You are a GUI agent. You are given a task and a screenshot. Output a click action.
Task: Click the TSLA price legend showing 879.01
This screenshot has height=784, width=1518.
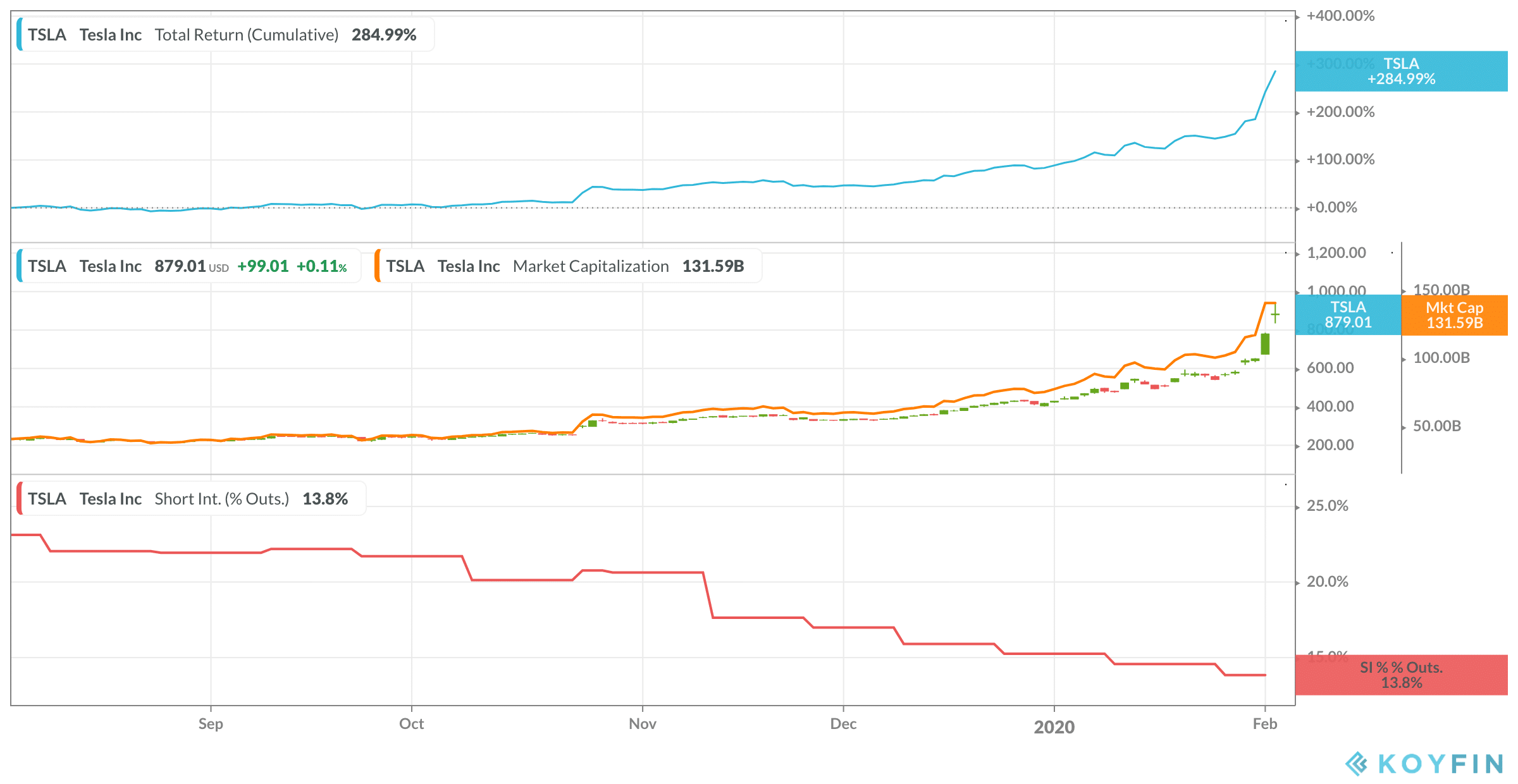188,266
